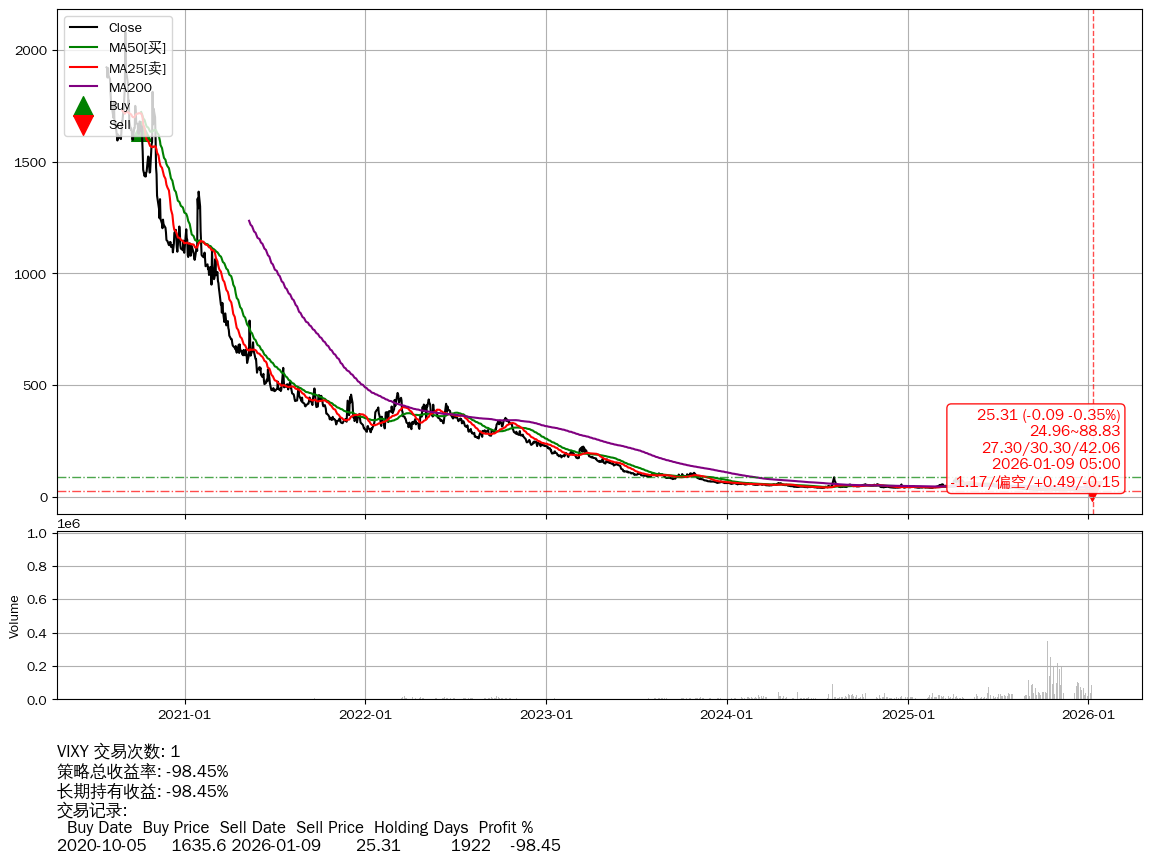Click the green MA50 line sample in legend
Viewport: 1152px width, 863px height.
[84, 48]
